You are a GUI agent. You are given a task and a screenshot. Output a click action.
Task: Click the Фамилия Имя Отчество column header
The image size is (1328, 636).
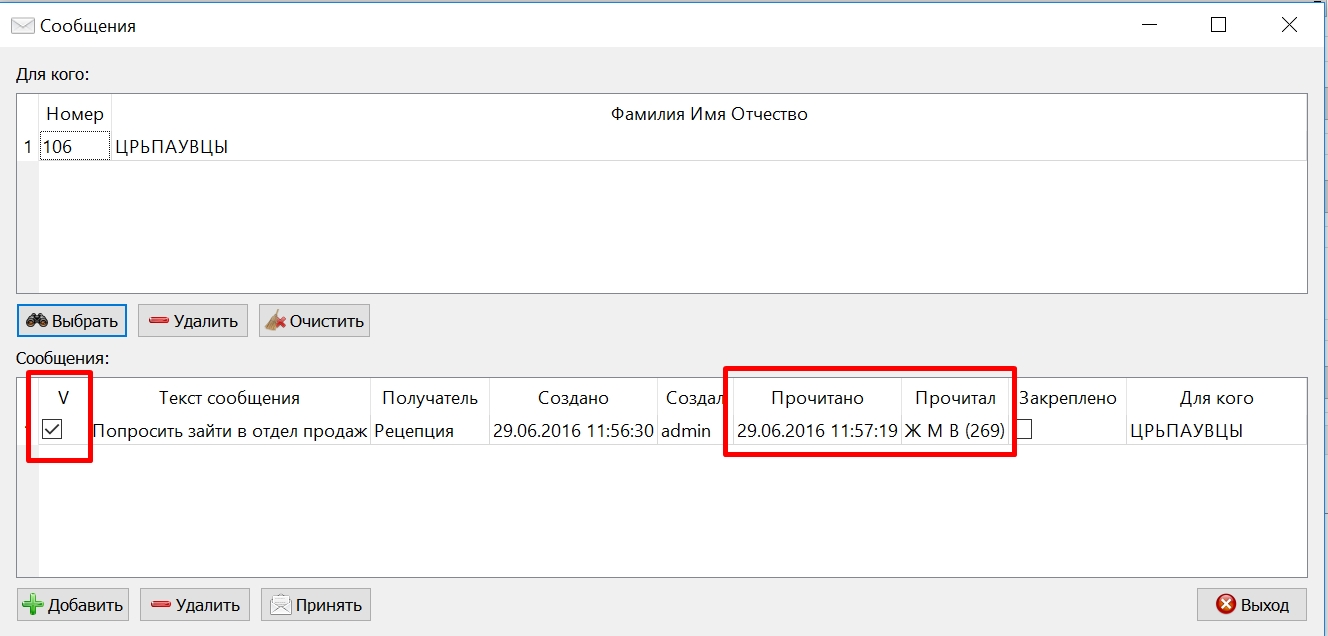[x=709, y=114]
